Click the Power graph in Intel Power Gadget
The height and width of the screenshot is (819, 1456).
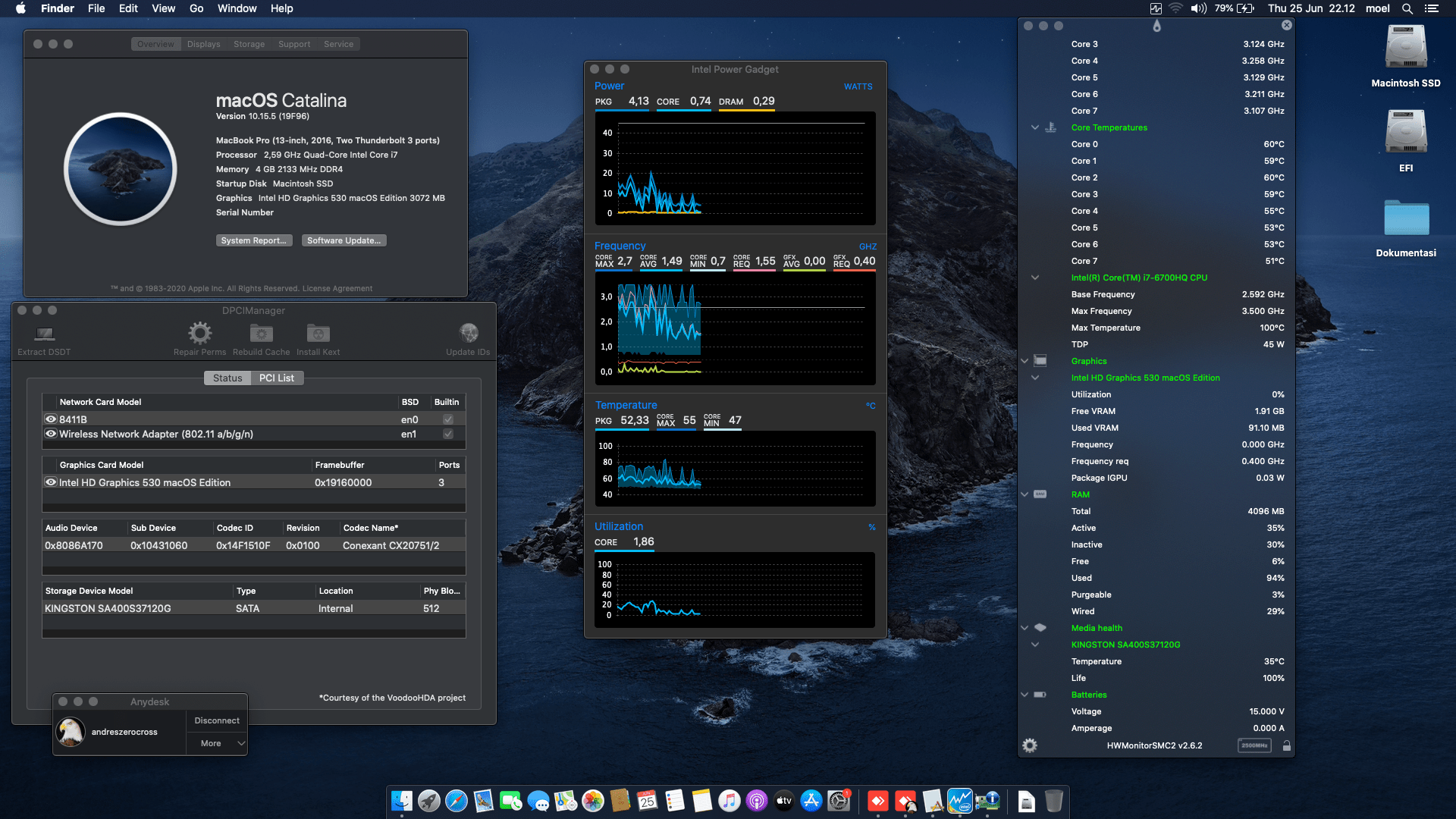click(x=735, y=168)
